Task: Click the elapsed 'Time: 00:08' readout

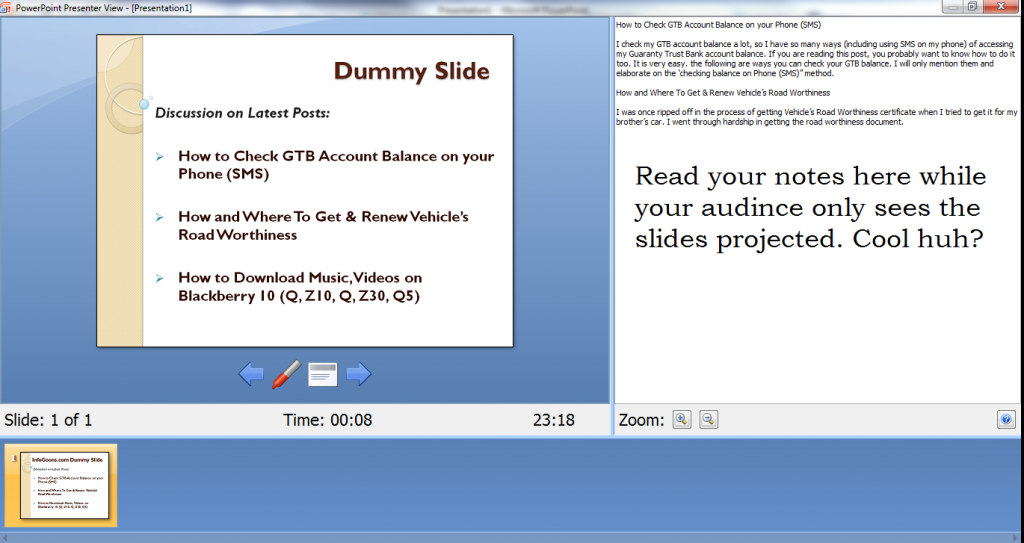Action: 328,420
